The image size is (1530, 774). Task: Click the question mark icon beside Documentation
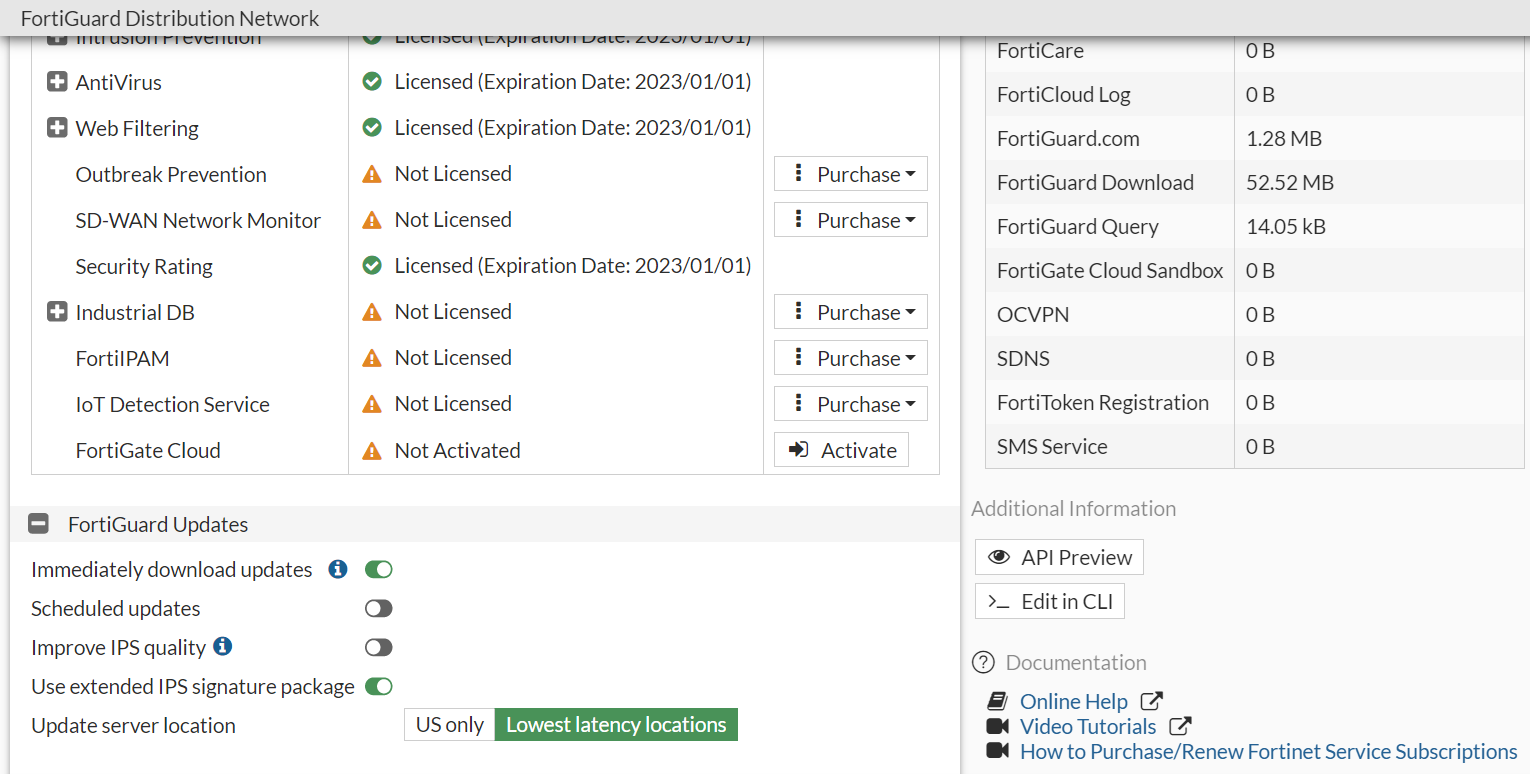point(984,662)
